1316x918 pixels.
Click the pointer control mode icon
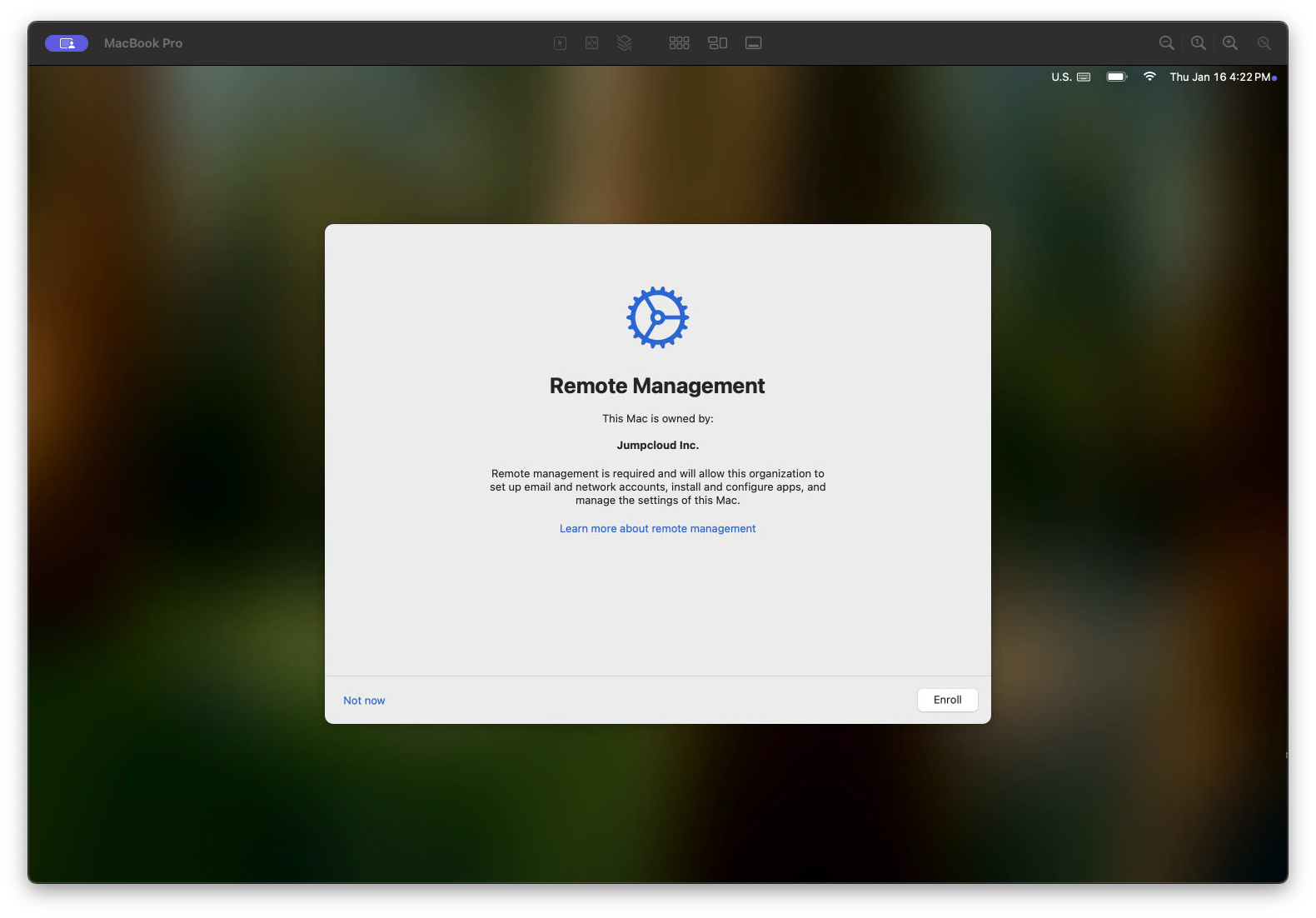coord(560,43)
